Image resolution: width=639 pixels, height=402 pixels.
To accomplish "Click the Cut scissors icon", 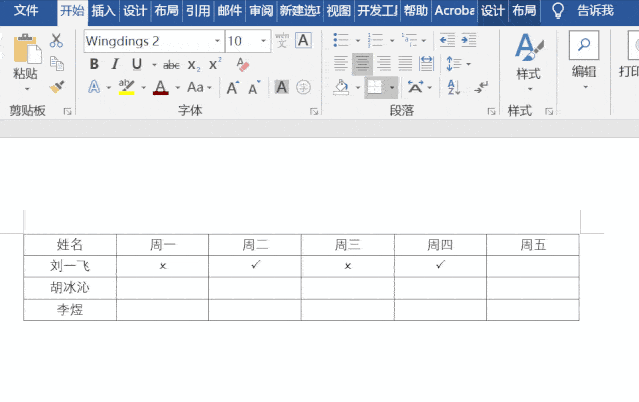I will 56,41.
